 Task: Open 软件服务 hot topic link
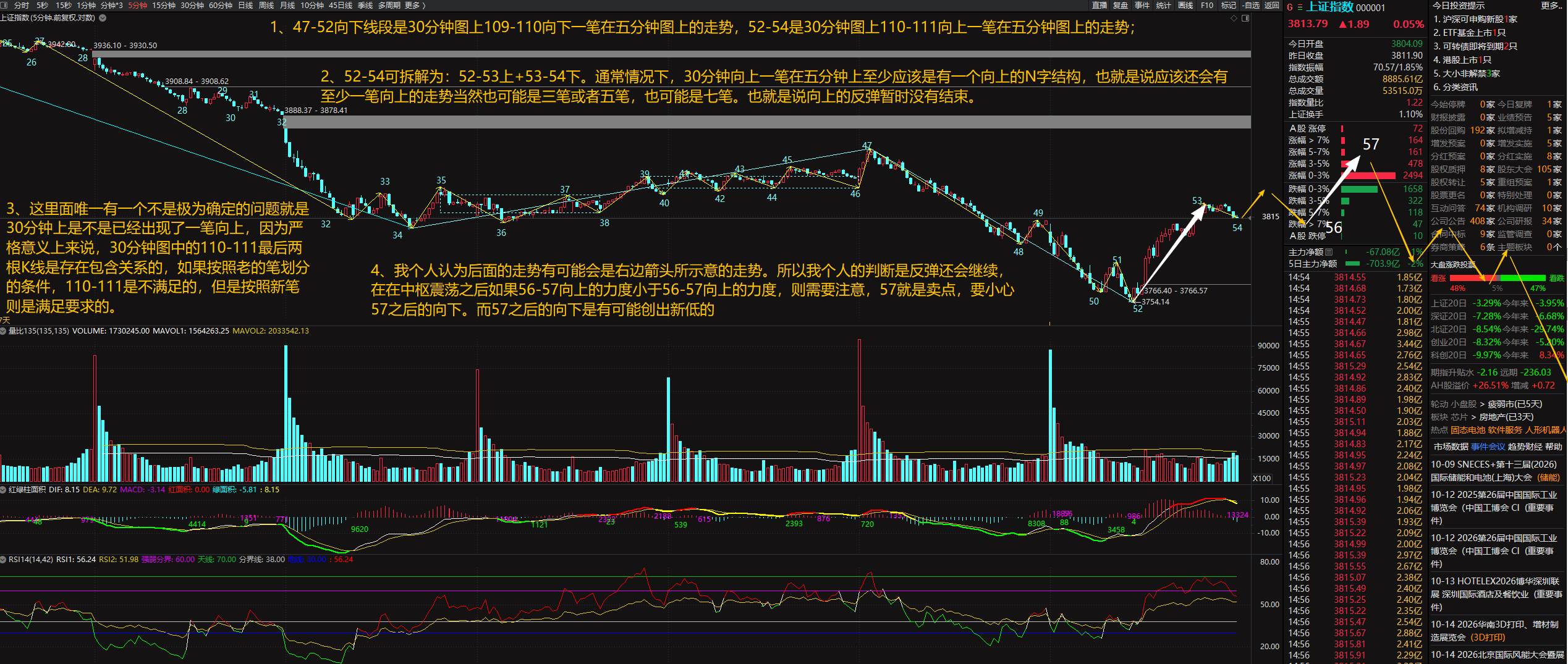(x=1505, y=430)
